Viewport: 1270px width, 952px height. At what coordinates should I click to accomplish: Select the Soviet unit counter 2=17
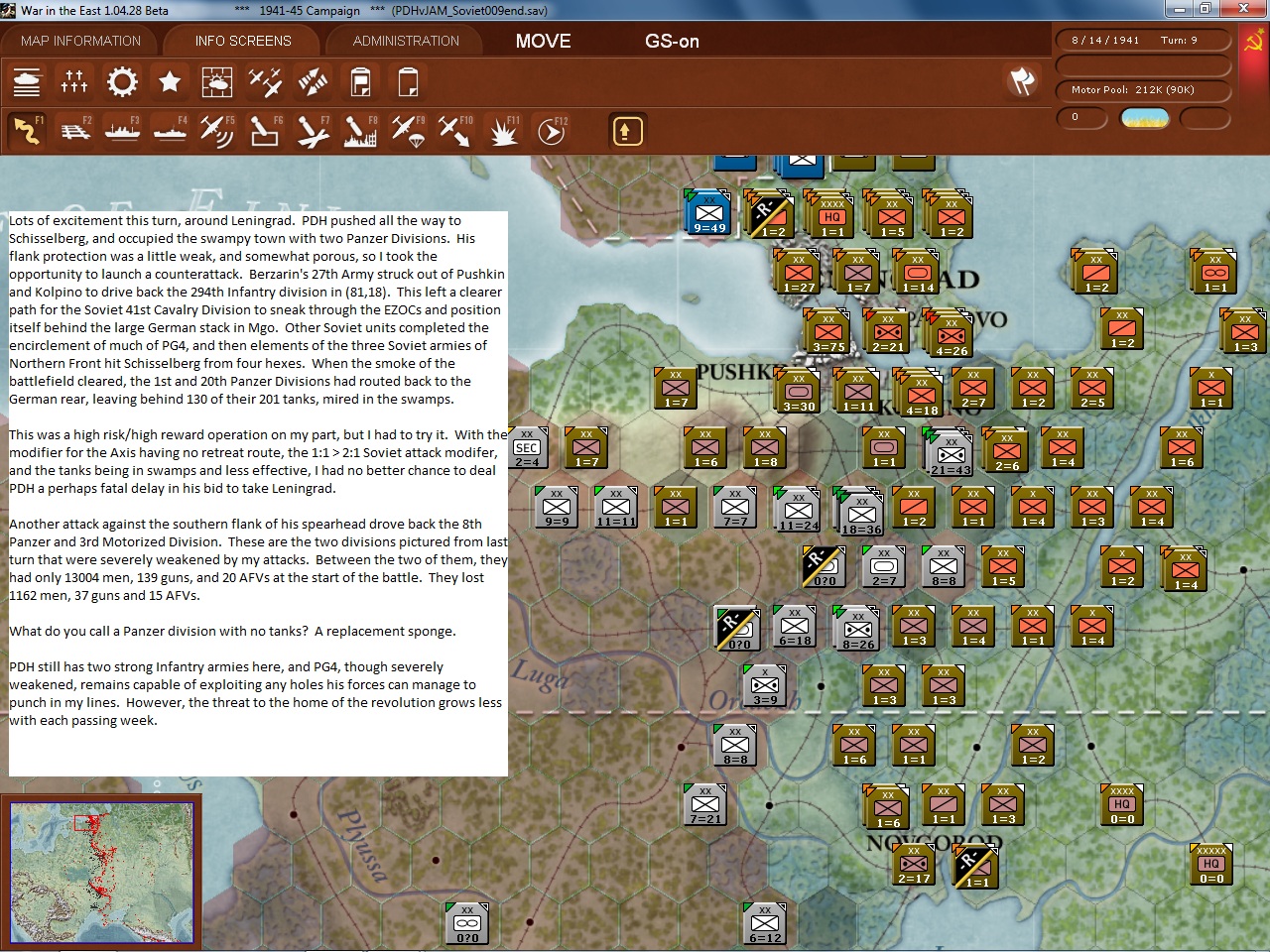tap(914, 864)
